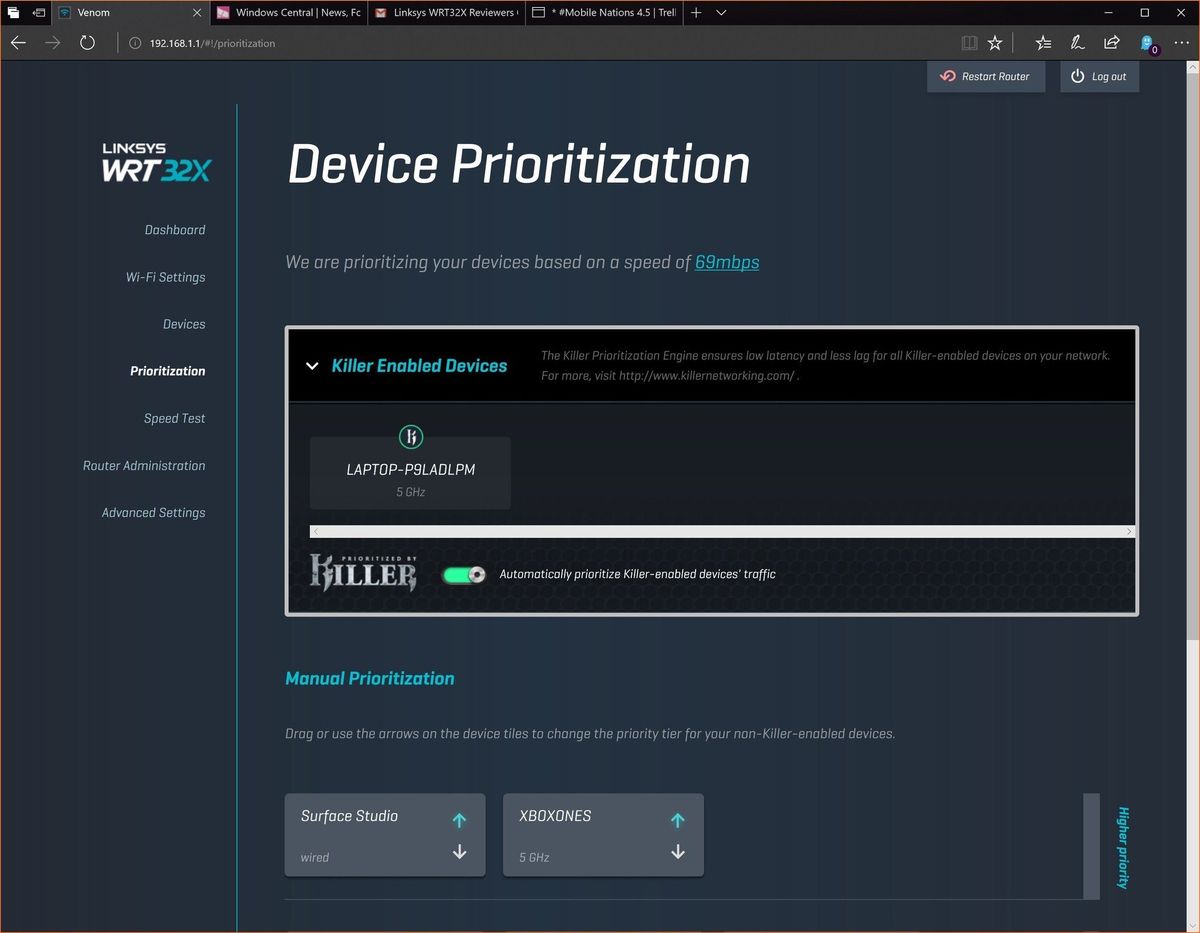Image resolution: width=1200 pixels, height=933 pixels.
Task: Click the Killer Enabled Devices heading
Action: pyautogui.click(x=419, y=366)
